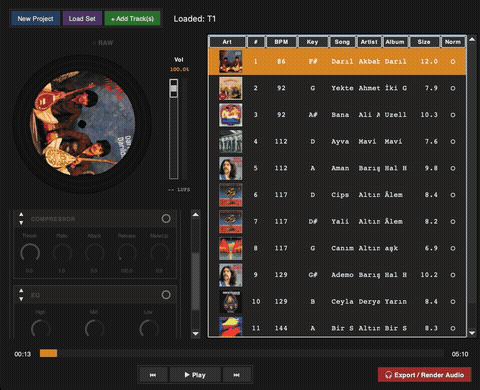Adjust Compressor Ratio knob

coord(62,253)
